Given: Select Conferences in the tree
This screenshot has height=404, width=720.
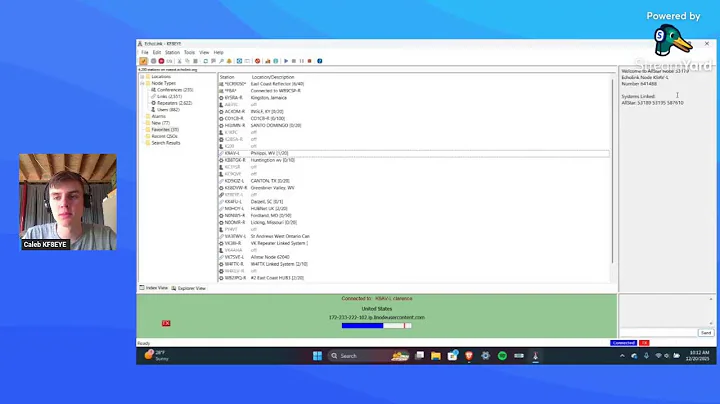Looking at the screenshot, I should (174, 90).
